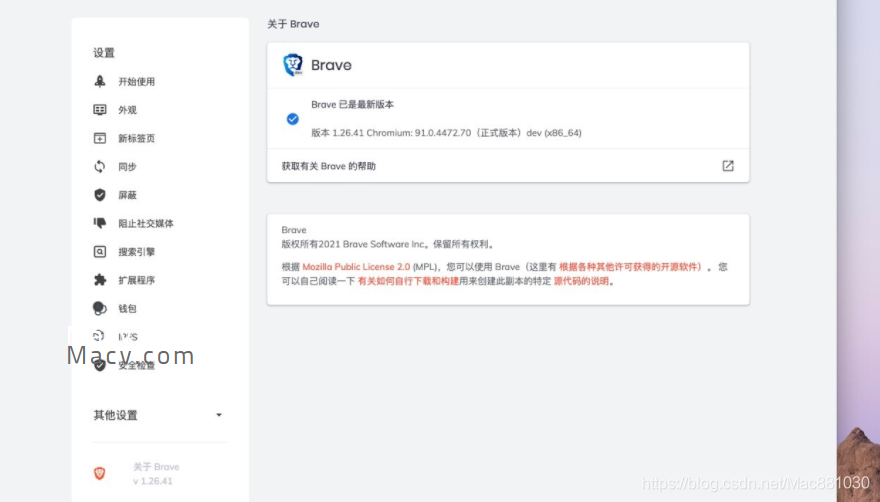
Task: Click the appearance icon beside 外观
Action: point(100,109)
